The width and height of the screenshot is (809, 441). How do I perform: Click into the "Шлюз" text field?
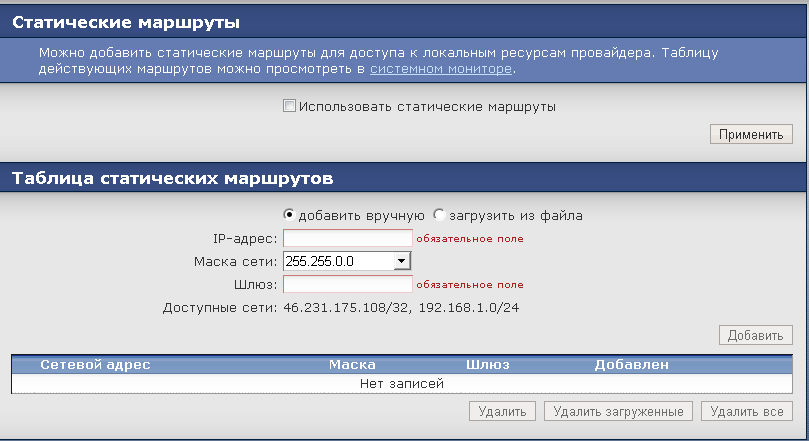click(348, 285)
